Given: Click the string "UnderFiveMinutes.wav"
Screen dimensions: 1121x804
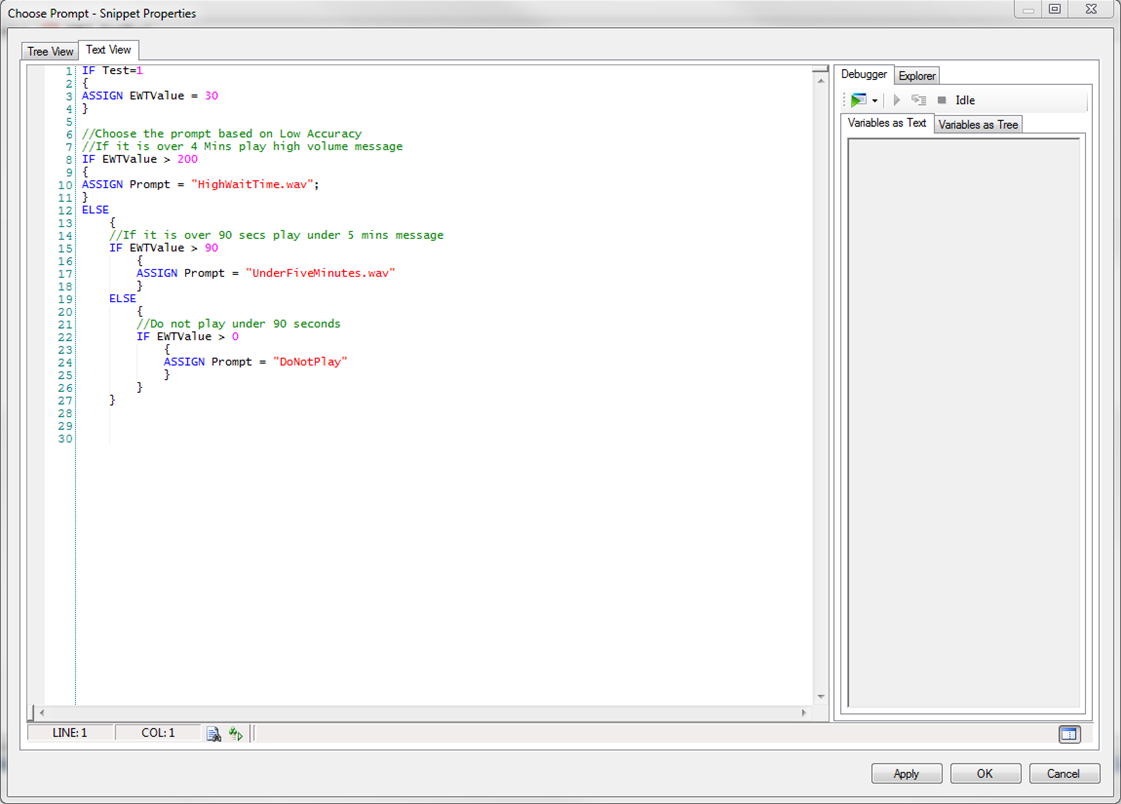Looking at the screenshot, I should pyautogui.click(x=320, y=273).
